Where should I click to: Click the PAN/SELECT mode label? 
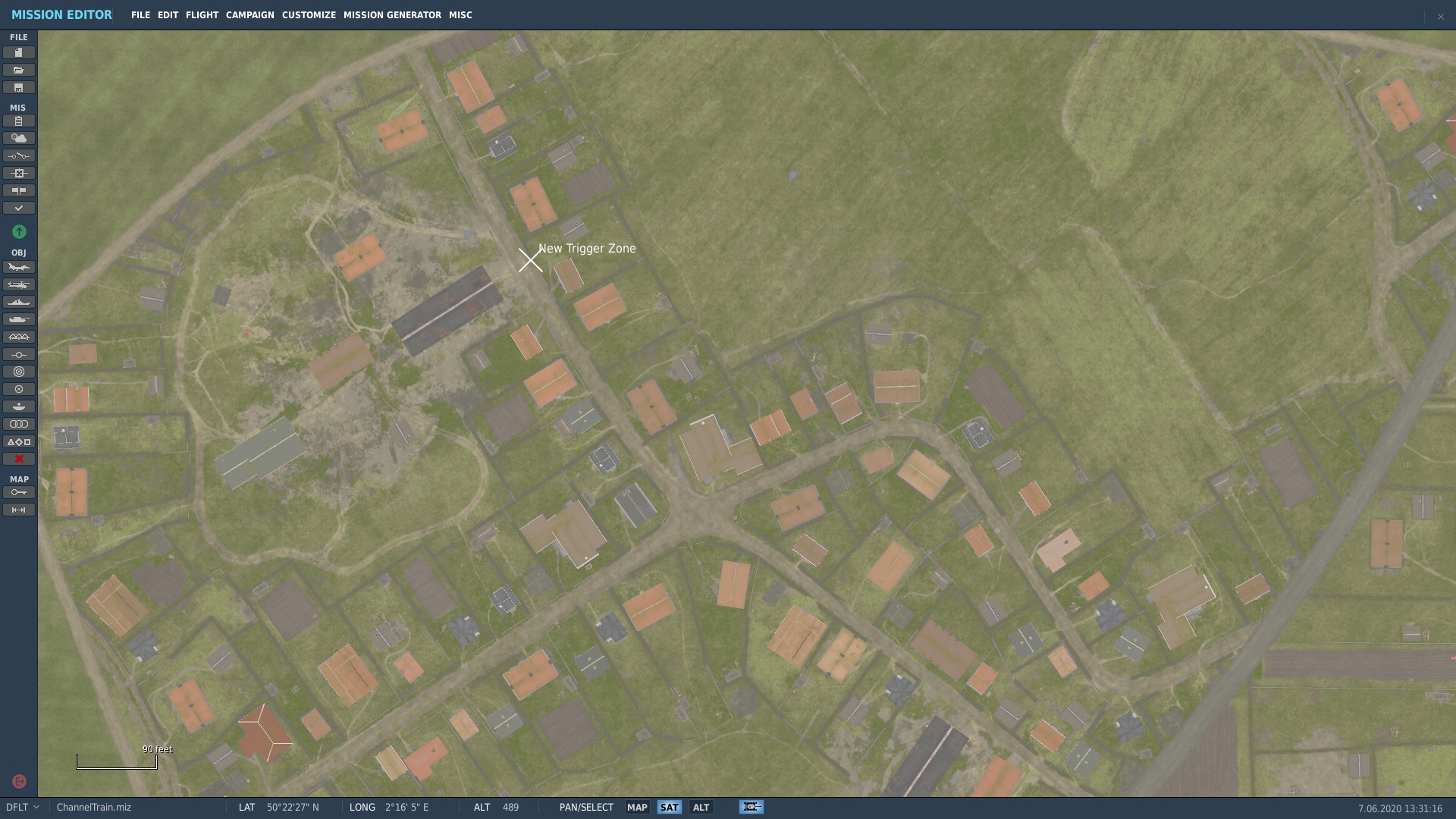(586, 808)
